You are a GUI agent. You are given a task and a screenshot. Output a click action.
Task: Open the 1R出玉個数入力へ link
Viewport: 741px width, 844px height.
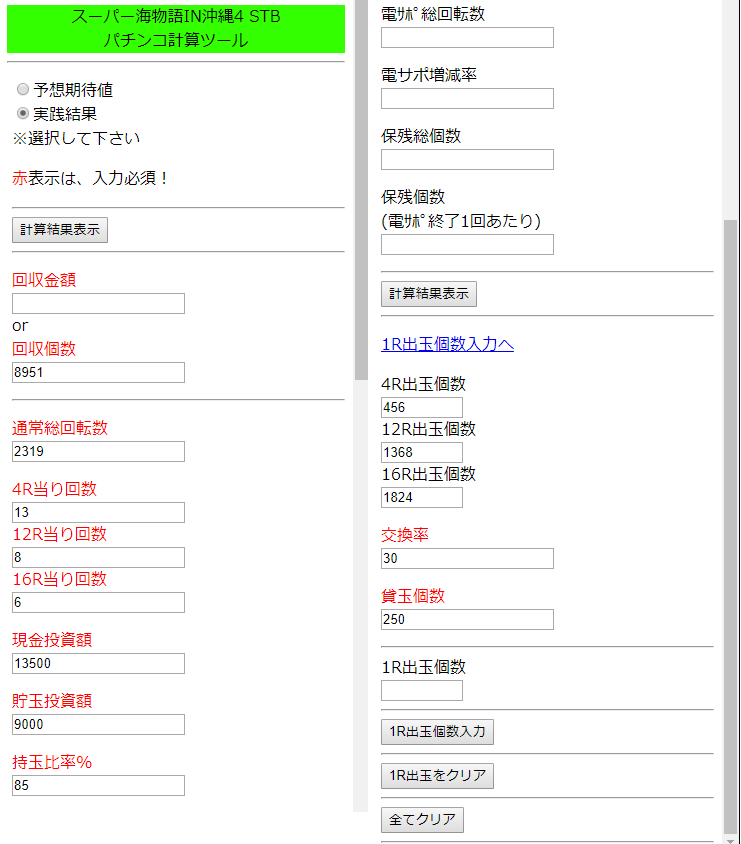pyautogui.click(x=447, y=344)
